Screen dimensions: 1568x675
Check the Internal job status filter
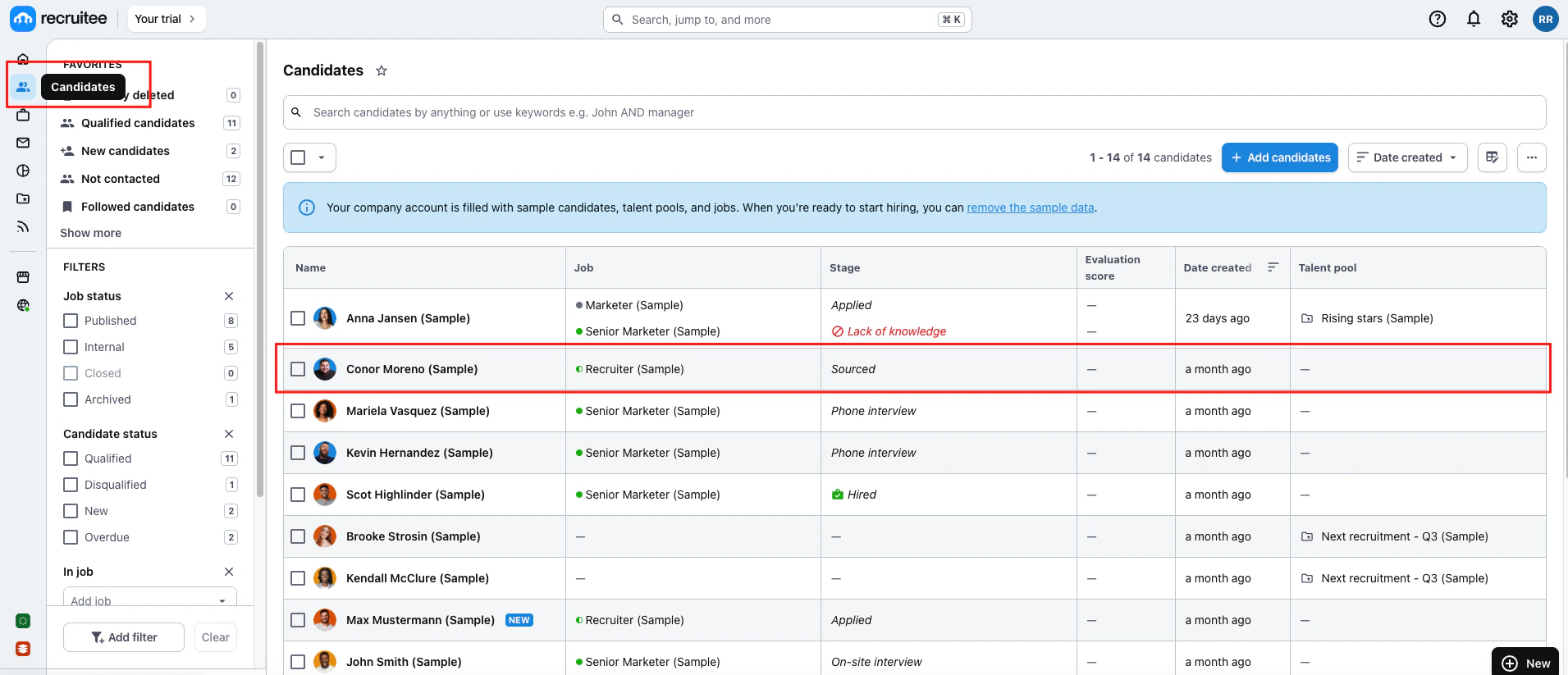[x=71, y=347]
